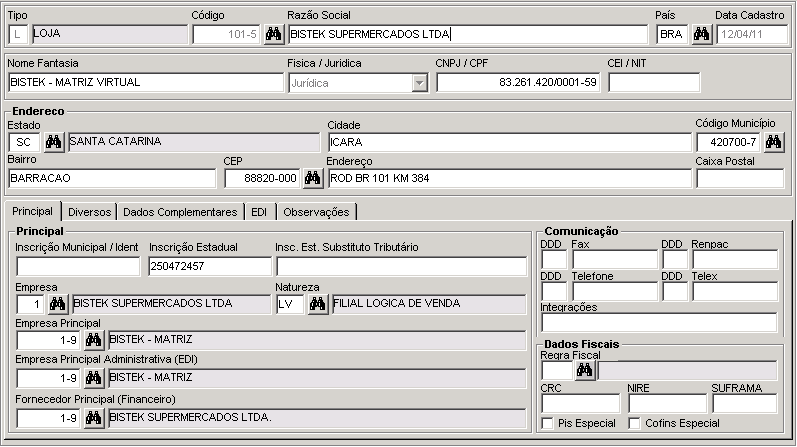Click Telefone number input field
This screenshot has width=797, height=447.
(x=615, y=291)
